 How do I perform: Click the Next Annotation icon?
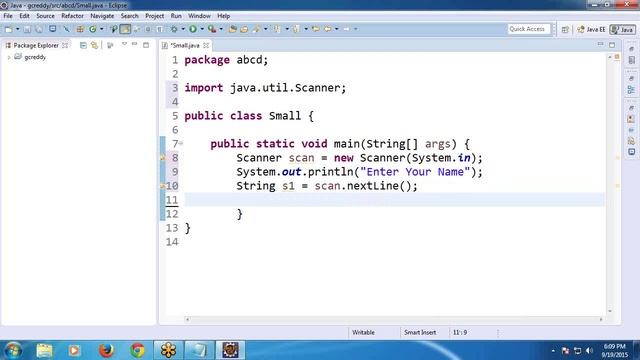[x=278, y=29]
